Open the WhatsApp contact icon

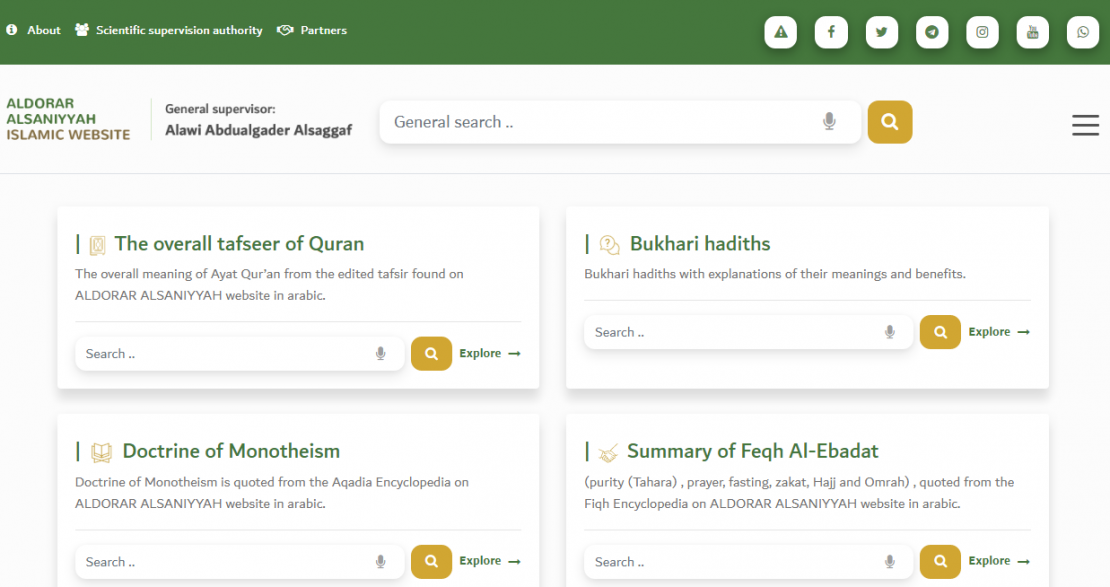(1083, 32)
